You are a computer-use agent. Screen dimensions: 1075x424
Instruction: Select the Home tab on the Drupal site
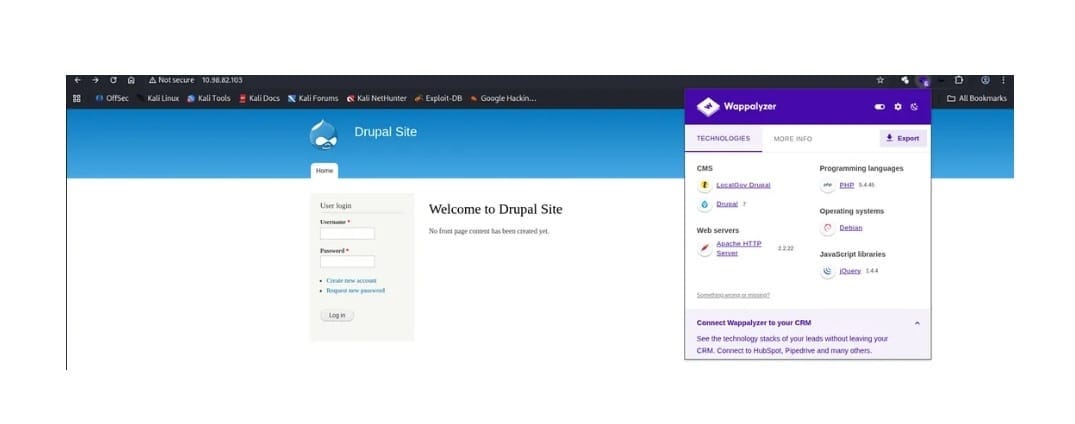click(324, 171)
